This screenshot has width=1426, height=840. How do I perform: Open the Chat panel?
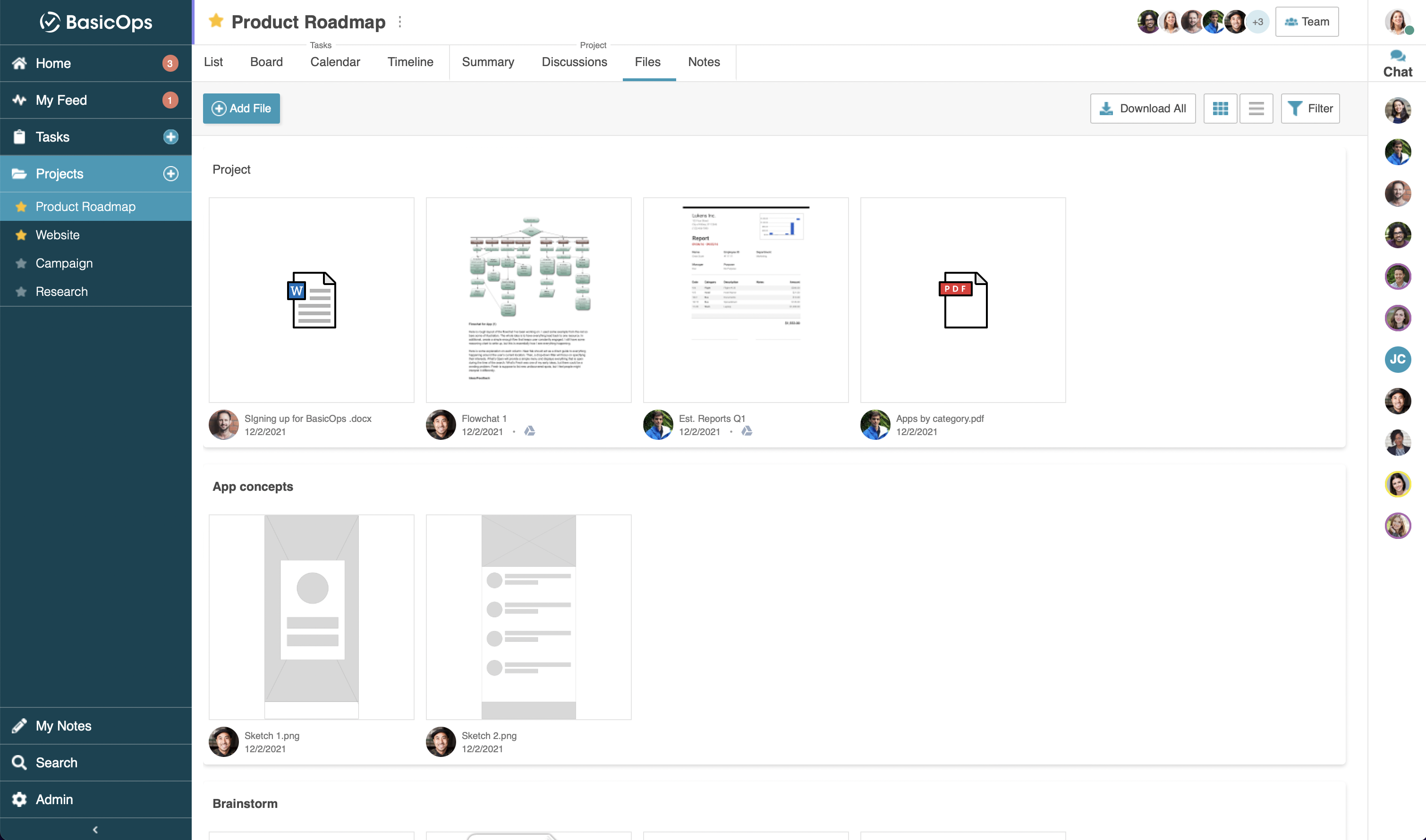click(x=1397, y=62)
